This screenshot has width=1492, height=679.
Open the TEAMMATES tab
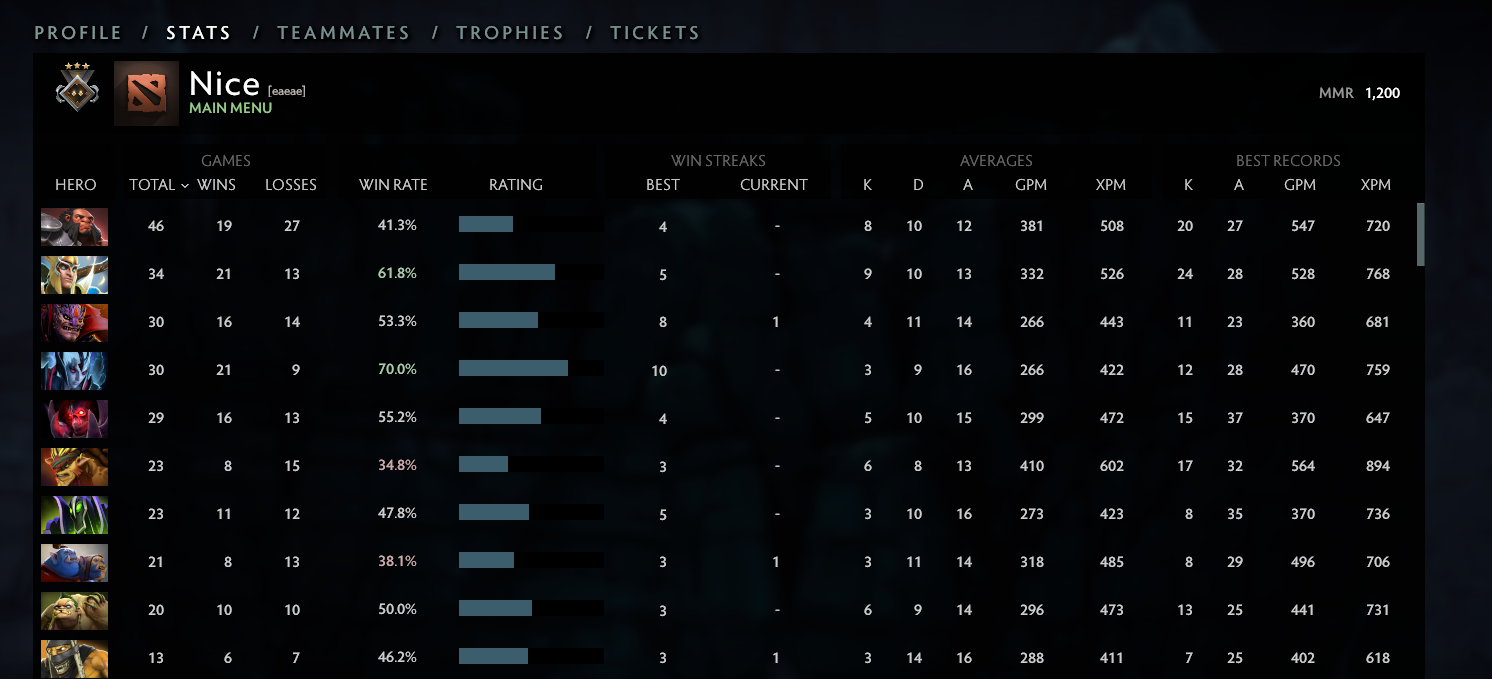click(x=344, y=32)
